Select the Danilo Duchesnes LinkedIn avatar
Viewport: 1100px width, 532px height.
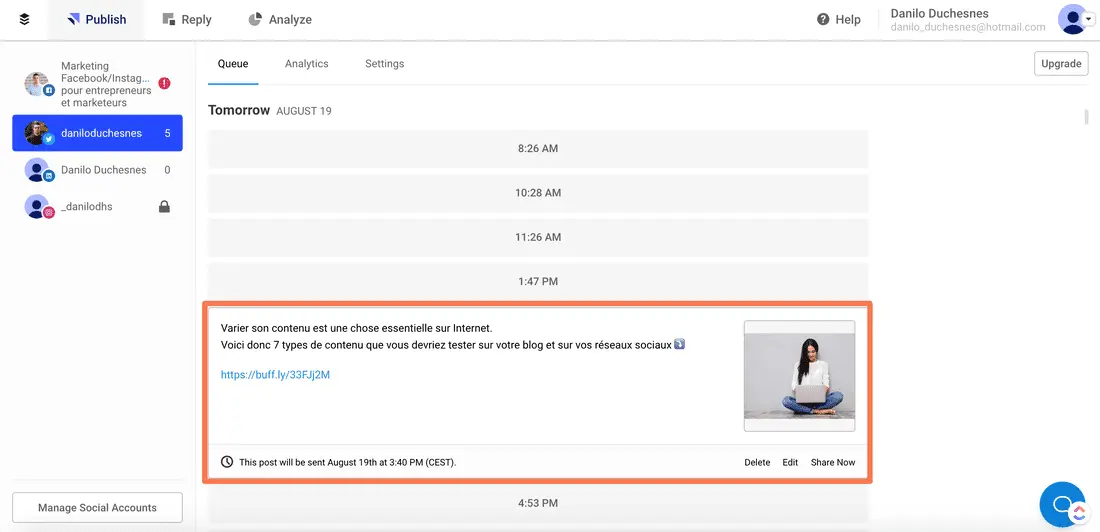coord(38,170)
